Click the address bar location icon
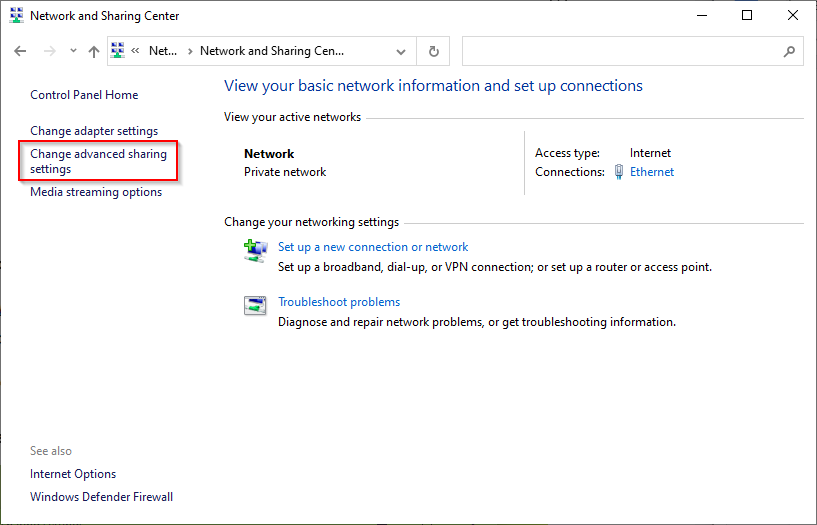Image resolution: width=817 pixels, height=525 pixels. point(117,51)
